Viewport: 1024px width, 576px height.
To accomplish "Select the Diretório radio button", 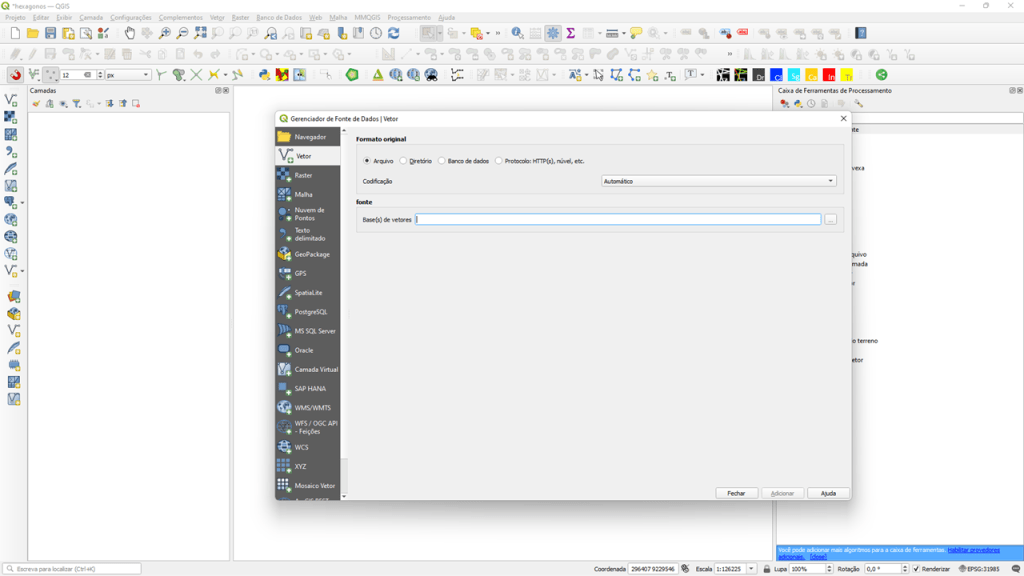I will tap(404, 161).
